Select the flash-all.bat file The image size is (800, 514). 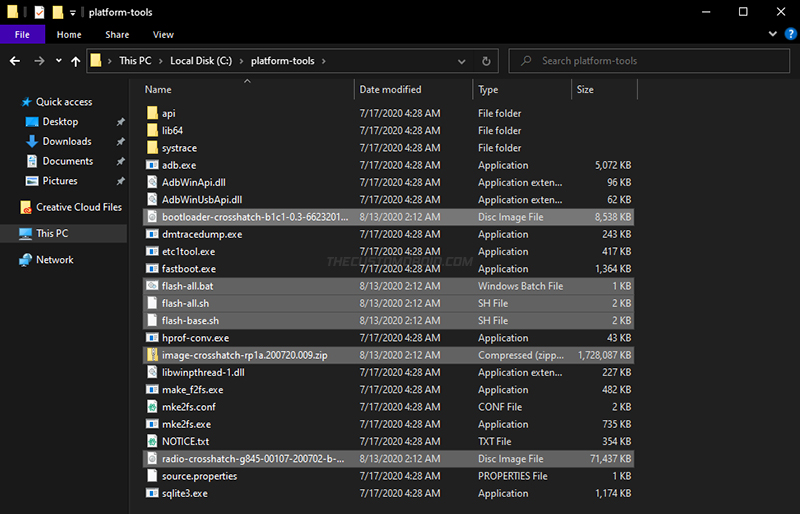coord(389,286)
